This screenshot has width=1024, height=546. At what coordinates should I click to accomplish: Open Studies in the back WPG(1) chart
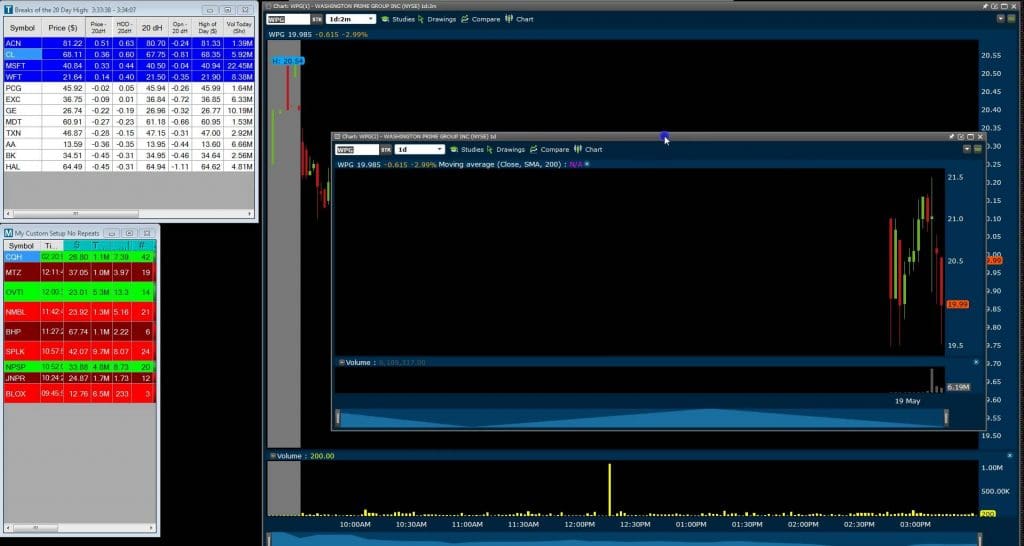click(398, 19)
